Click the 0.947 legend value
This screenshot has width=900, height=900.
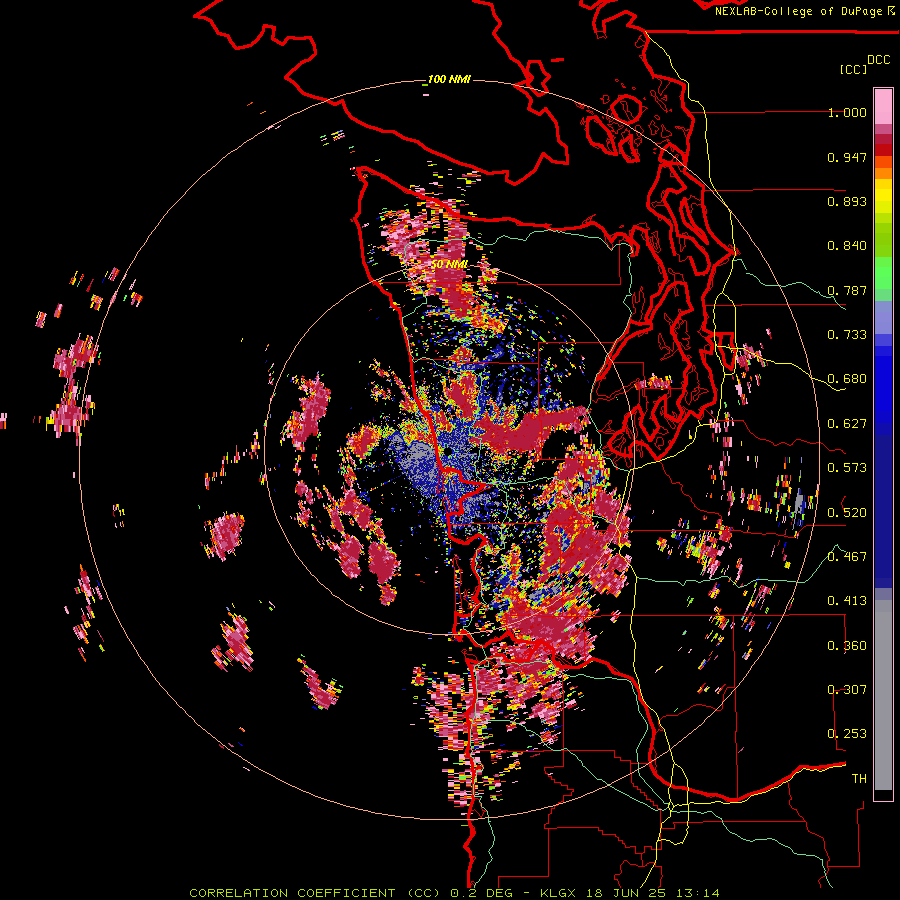[x=847, y=157]
